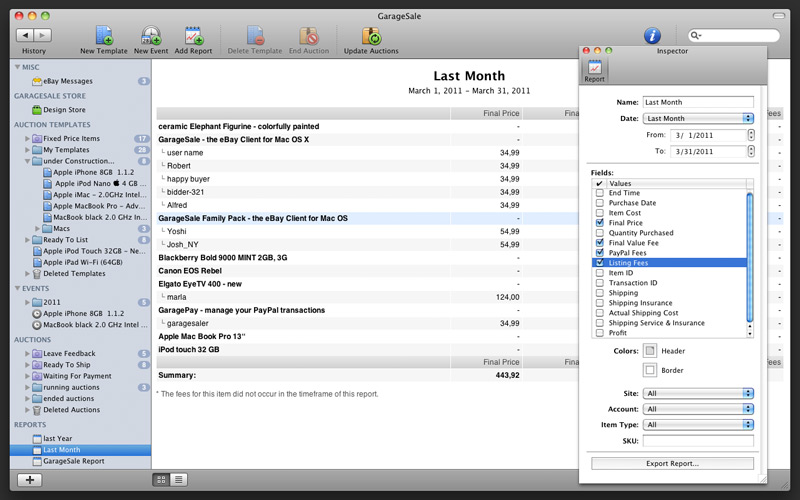Image resolution: width=800 pixels, height=500 pixels.
Task: Enable the Profit field checkbox
Action: pos(599,333)
